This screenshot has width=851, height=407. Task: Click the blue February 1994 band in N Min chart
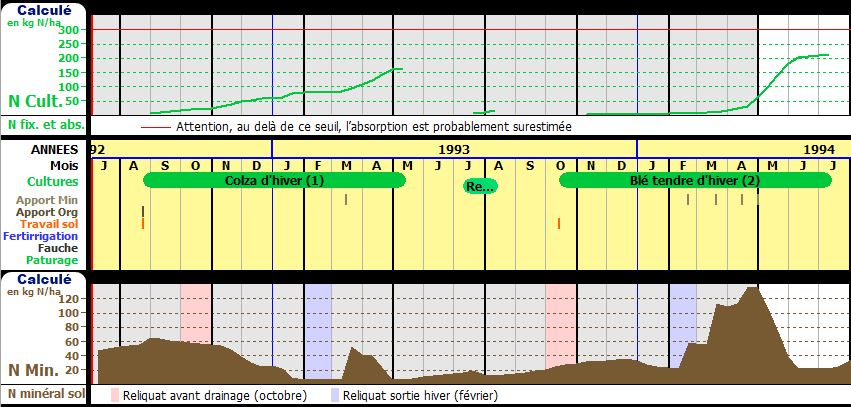683,325
